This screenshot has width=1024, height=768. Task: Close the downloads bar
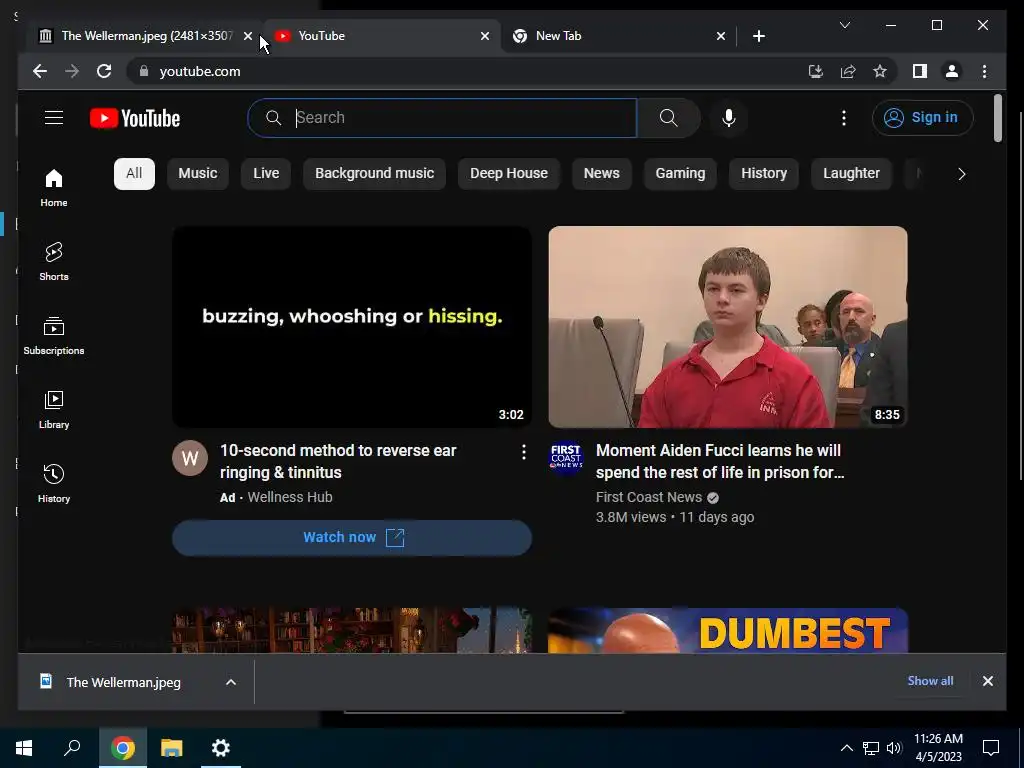click(987, 681)
